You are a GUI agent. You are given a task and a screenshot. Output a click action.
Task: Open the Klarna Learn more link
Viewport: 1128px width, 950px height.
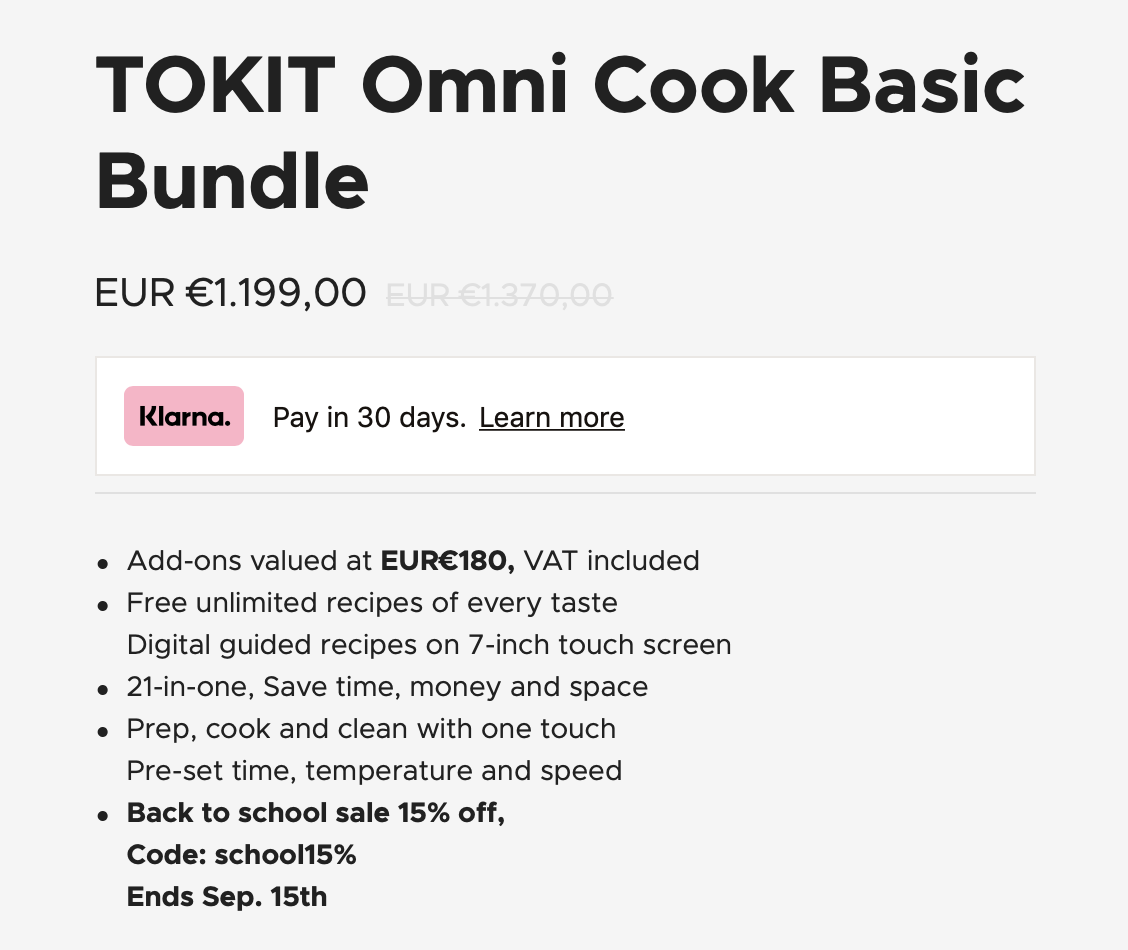pyautogui.click(x=552, y=417)
